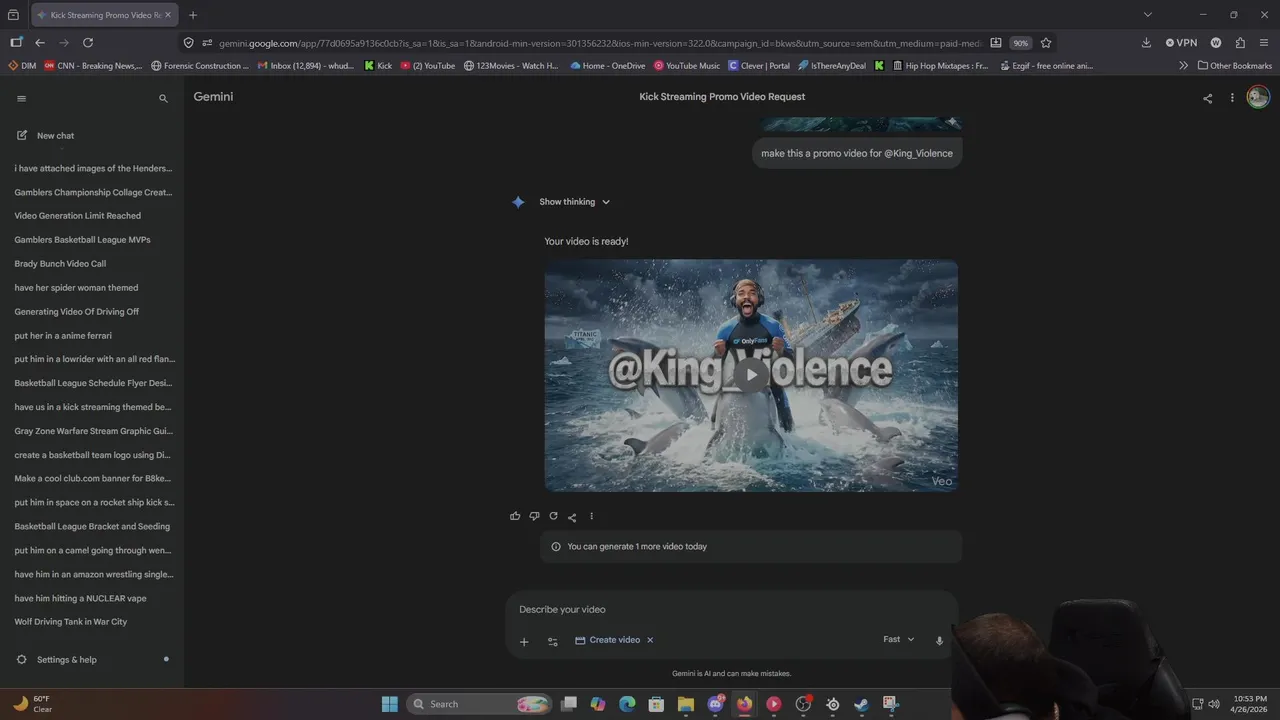
Task: Open Basketball League Bracket and Seeding chat
Action: pyautogui.click(x=92, y=526)
